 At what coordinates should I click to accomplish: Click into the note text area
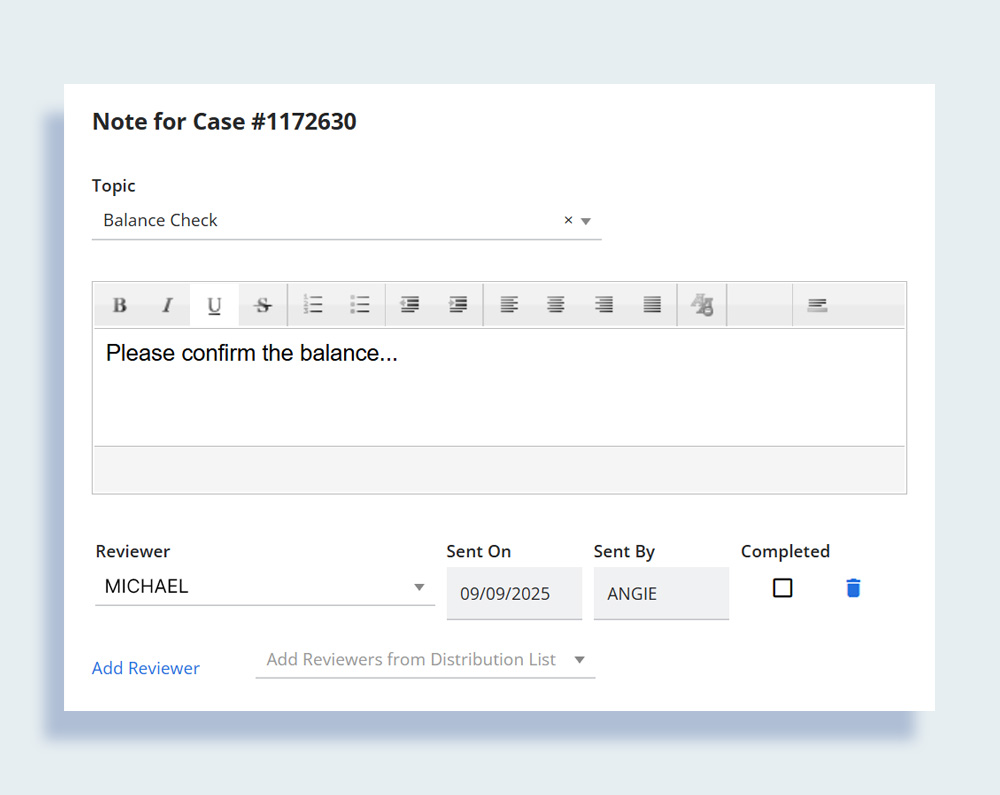[x=498, y=390]
